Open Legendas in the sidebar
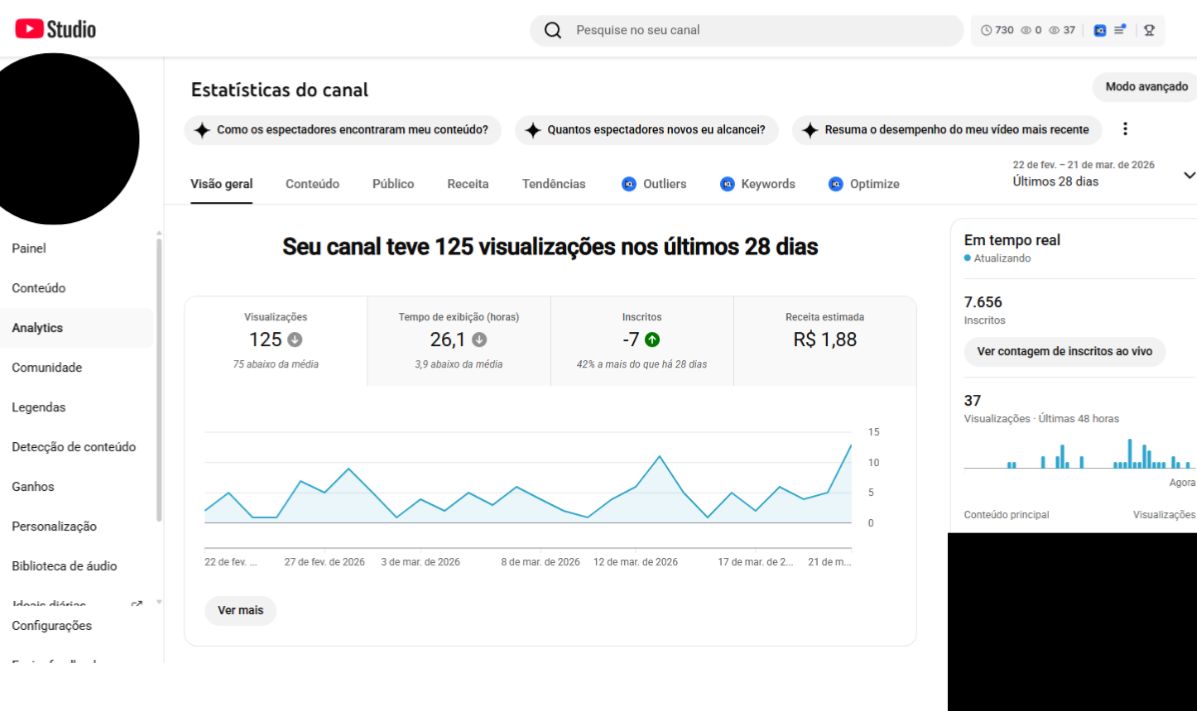Image resolution: width=1197 pixels, height=711 pixels. (x=76, y=407)
